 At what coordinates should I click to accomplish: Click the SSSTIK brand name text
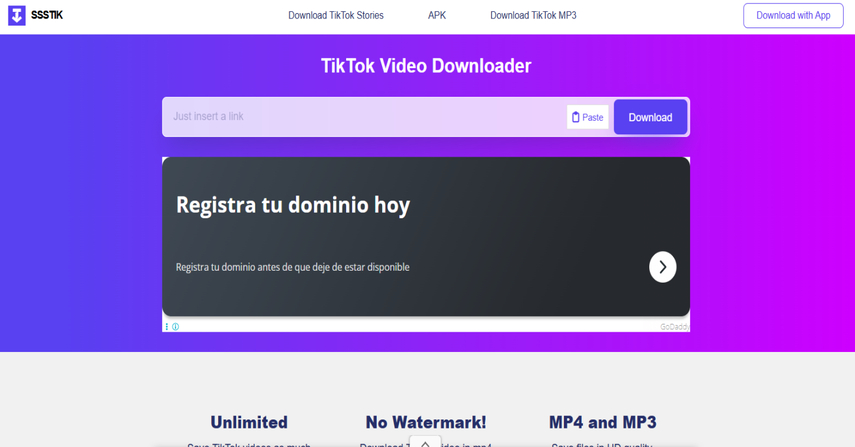47,16
